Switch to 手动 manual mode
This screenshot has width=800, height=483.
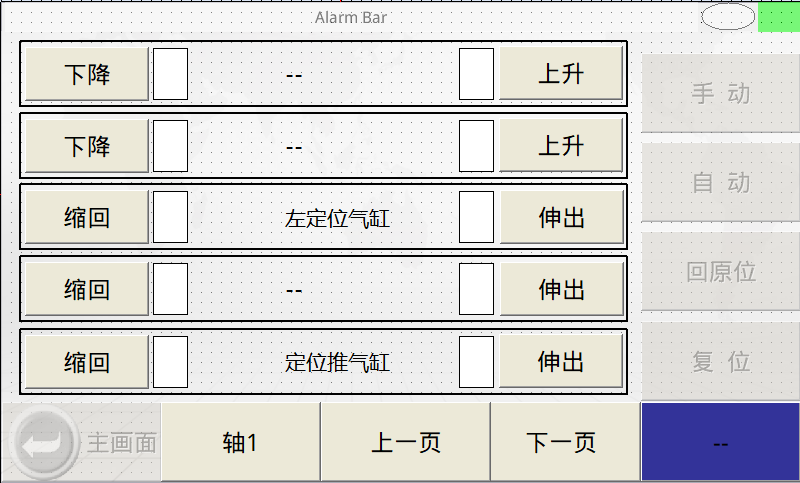720,94
